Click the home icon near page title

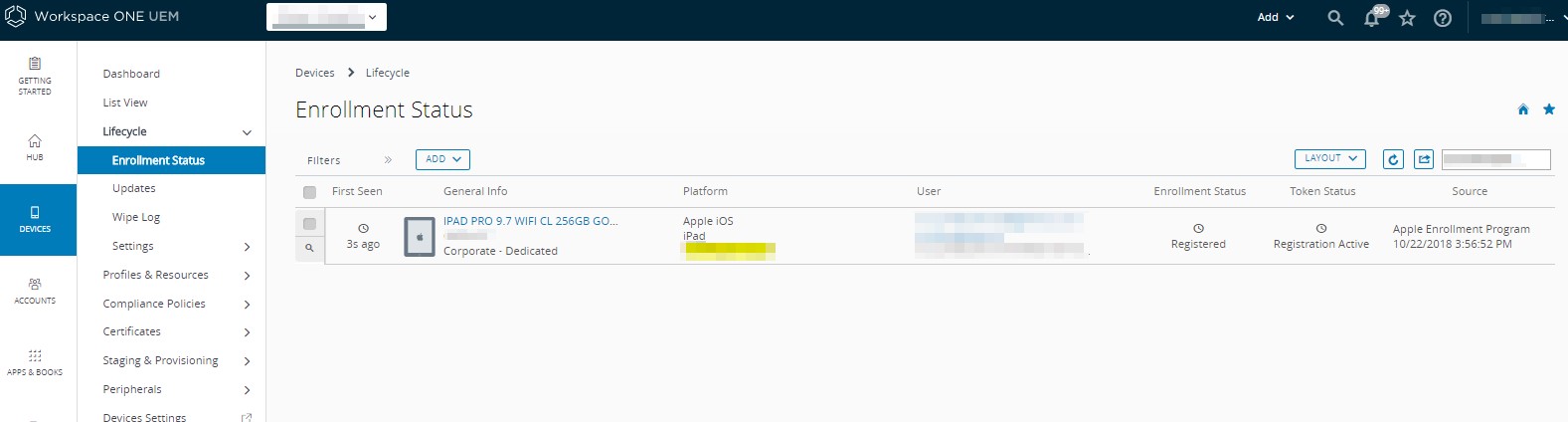(1522, 109)
